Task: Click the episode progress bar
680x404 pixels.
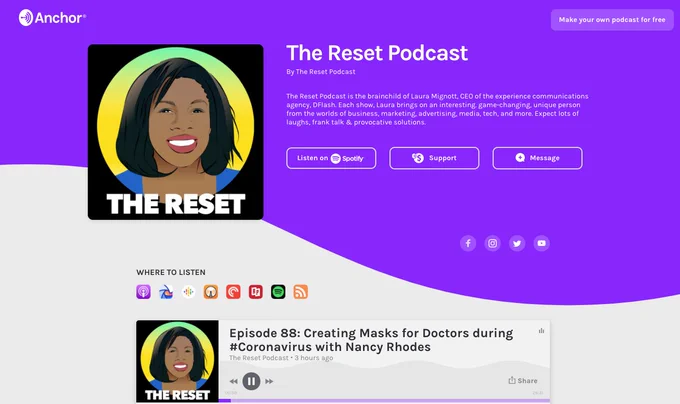Action: point(384,401)
